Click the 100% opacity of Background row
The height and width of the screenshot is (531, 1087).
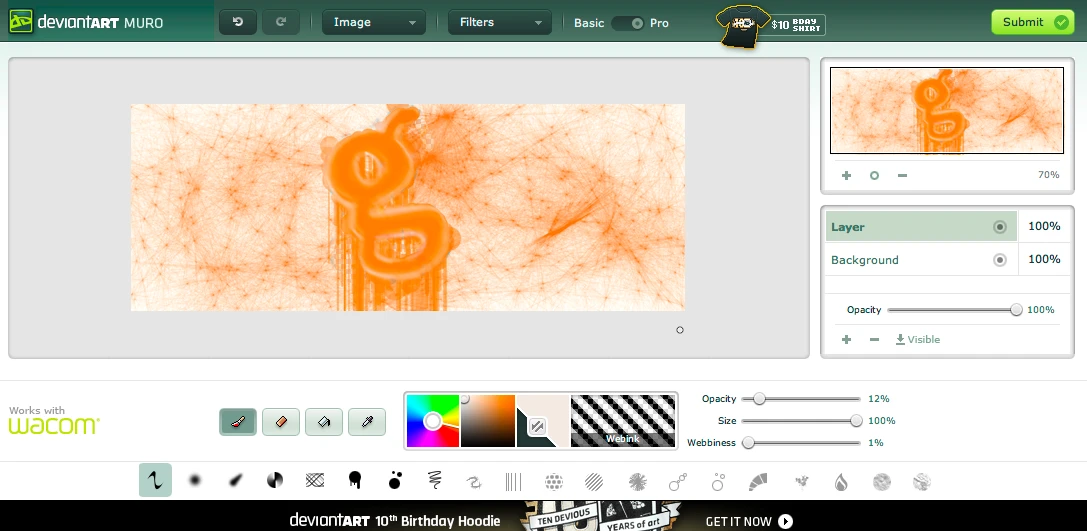pos(1044,259)
